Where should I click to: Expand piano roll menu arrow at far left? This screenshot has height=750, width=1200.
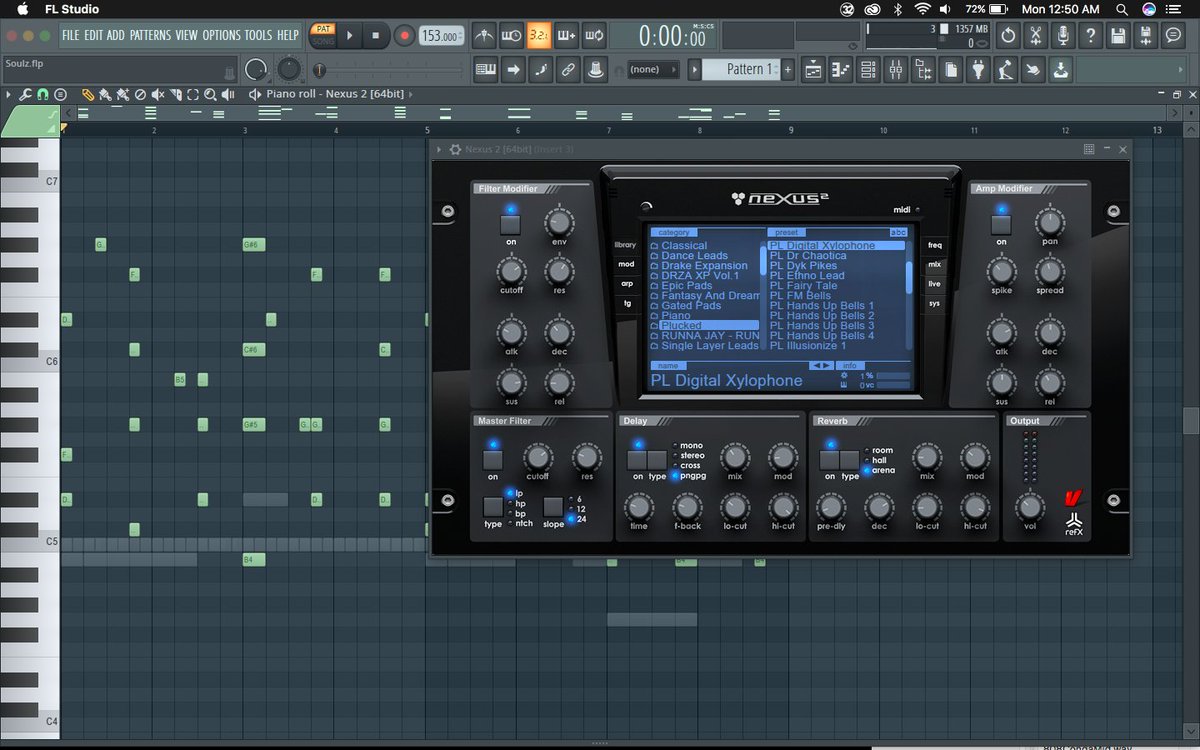[x=8, y=94]
